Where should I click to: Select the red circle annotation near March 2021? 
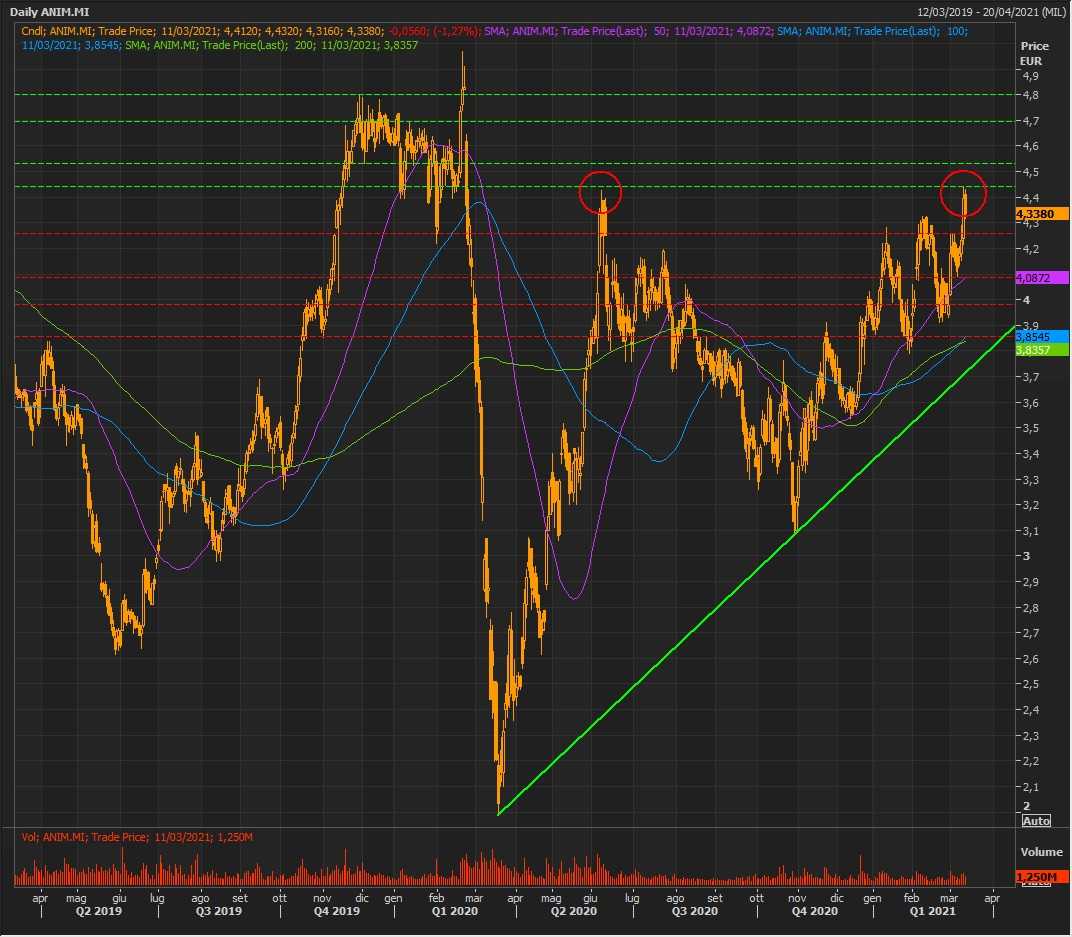click(x=964, y=191)
